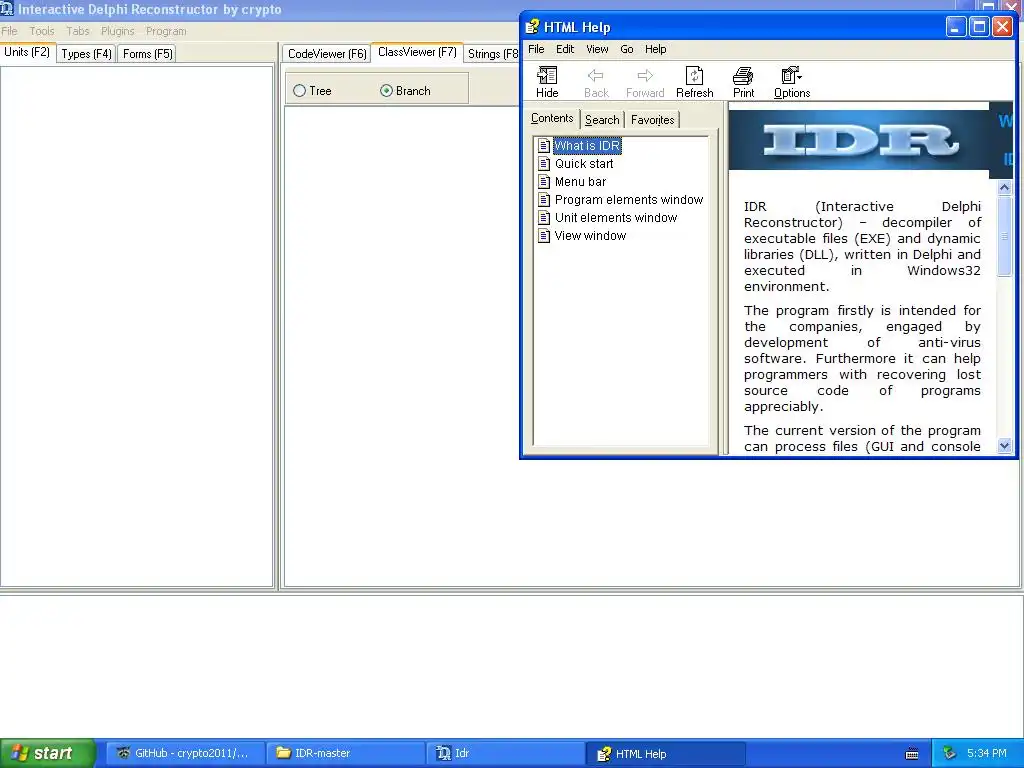Refresh the HTML Help page
Image resolution: width=1024 pixels, height=768 pixels.
694,82
